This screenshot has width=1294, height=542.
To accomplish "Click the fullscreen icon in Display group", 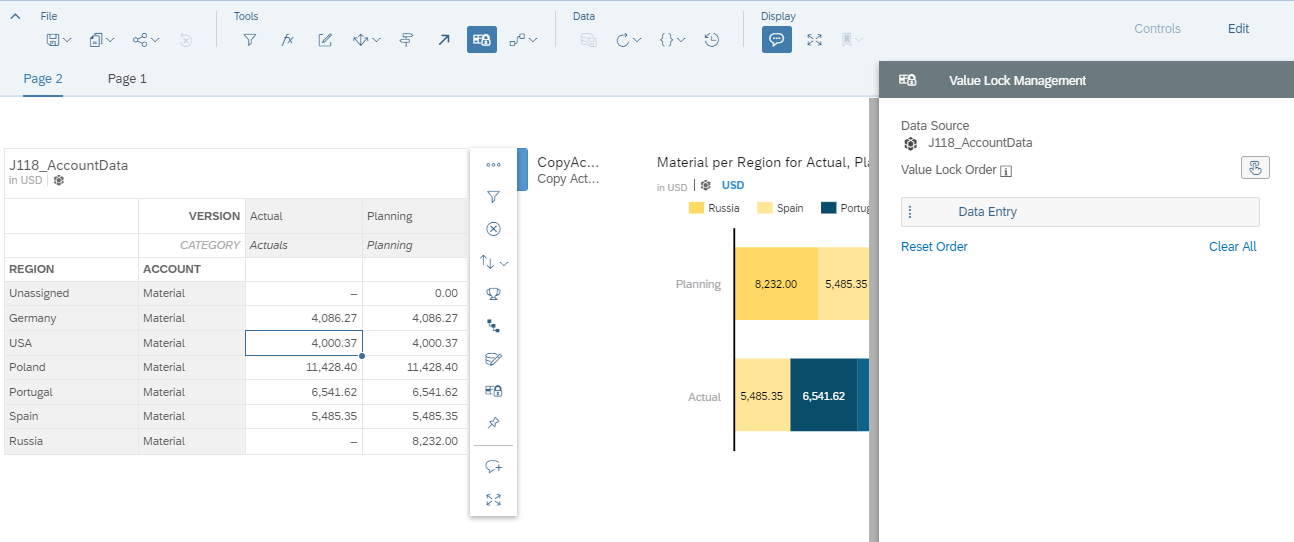I will click(814, 40).
